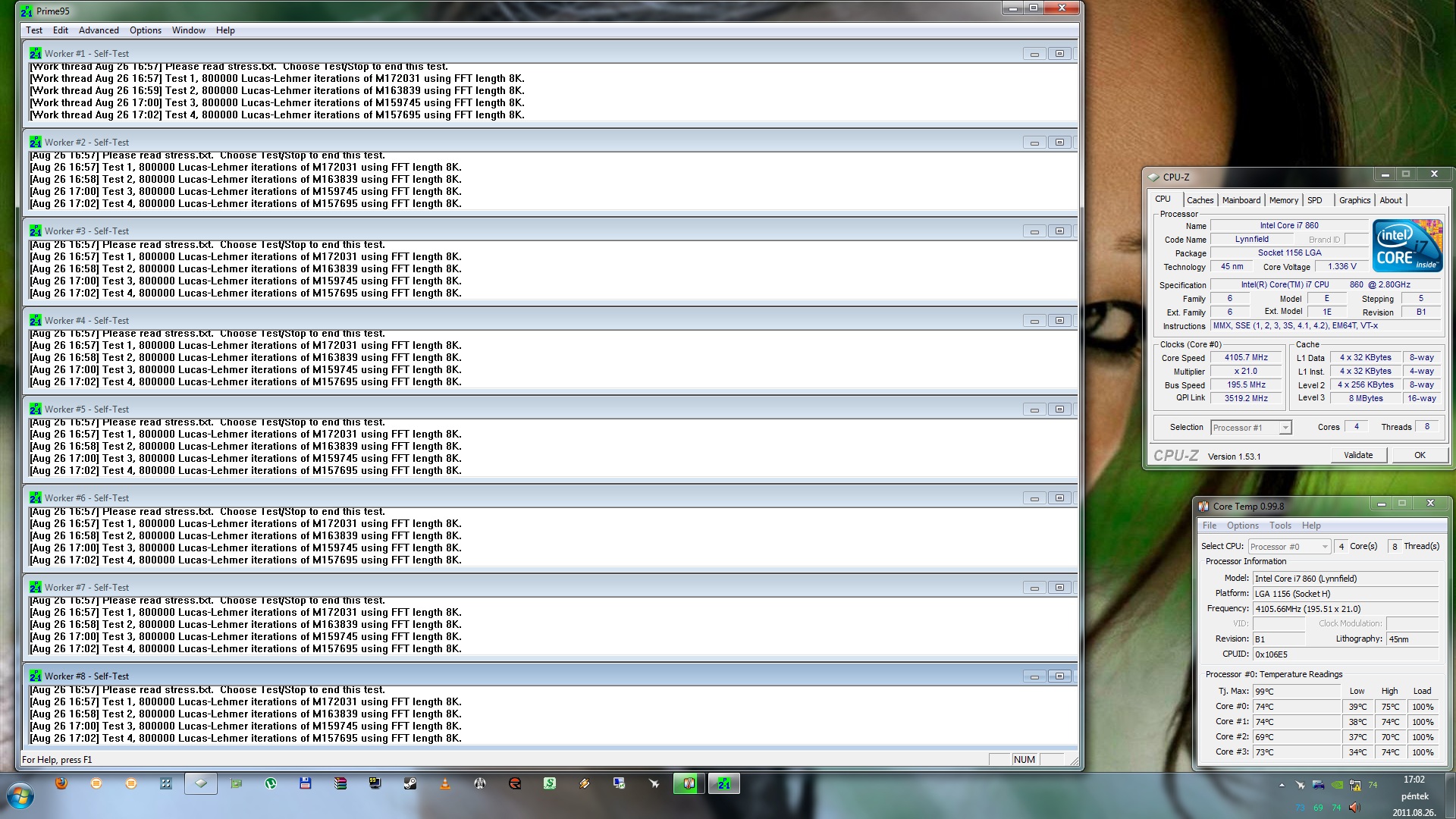This screenshot has width=1456, height=819.
Task: Open the Advanced menu in Prime95
Action: 99,30
